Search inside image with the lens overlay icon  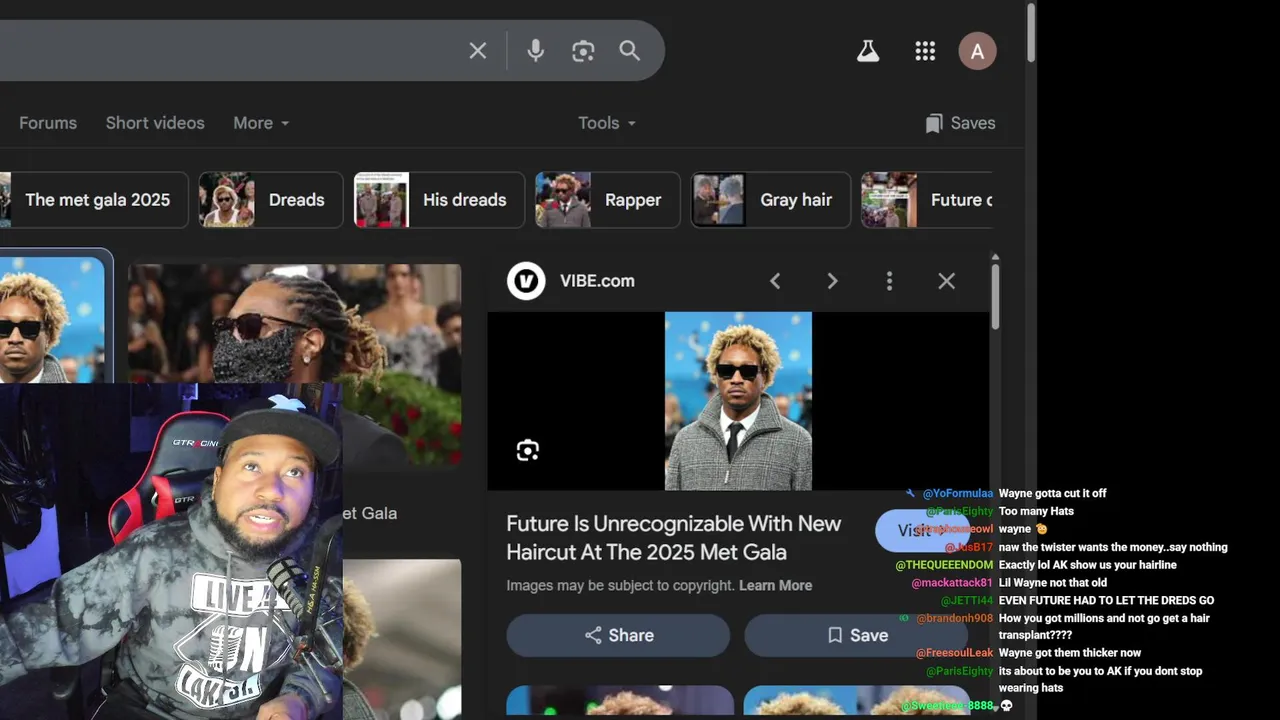(x=528, y=451)
